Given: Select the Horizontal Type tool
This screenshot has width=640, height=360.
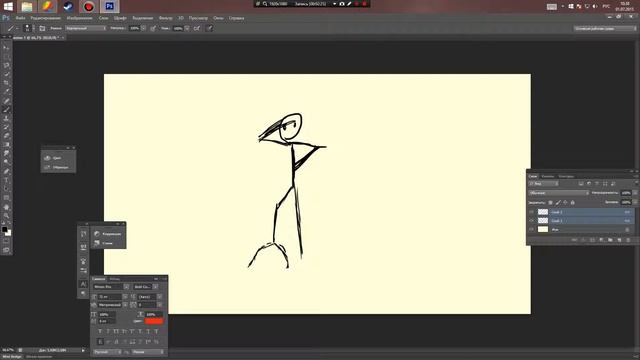Looking at the screenshot, I should (x=6, y=180).
